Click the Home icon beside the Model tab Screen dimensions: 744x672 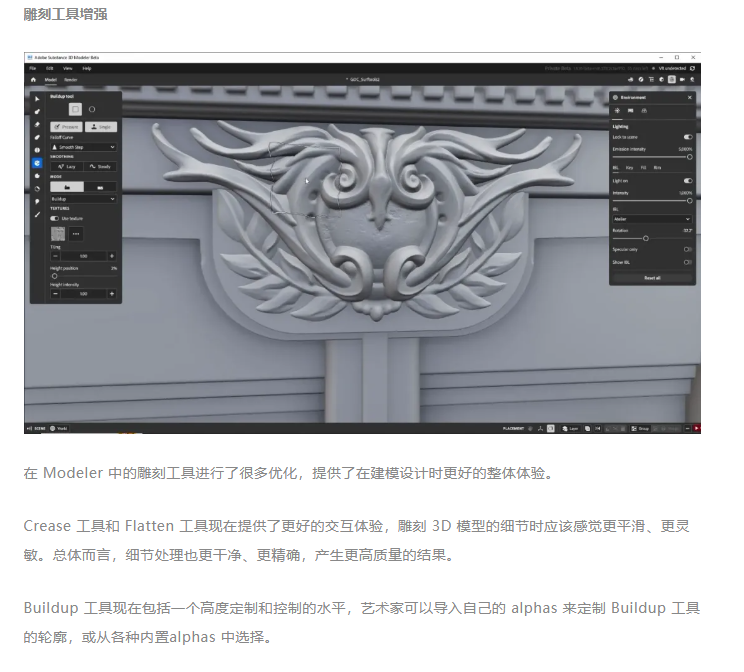[33, 79]
